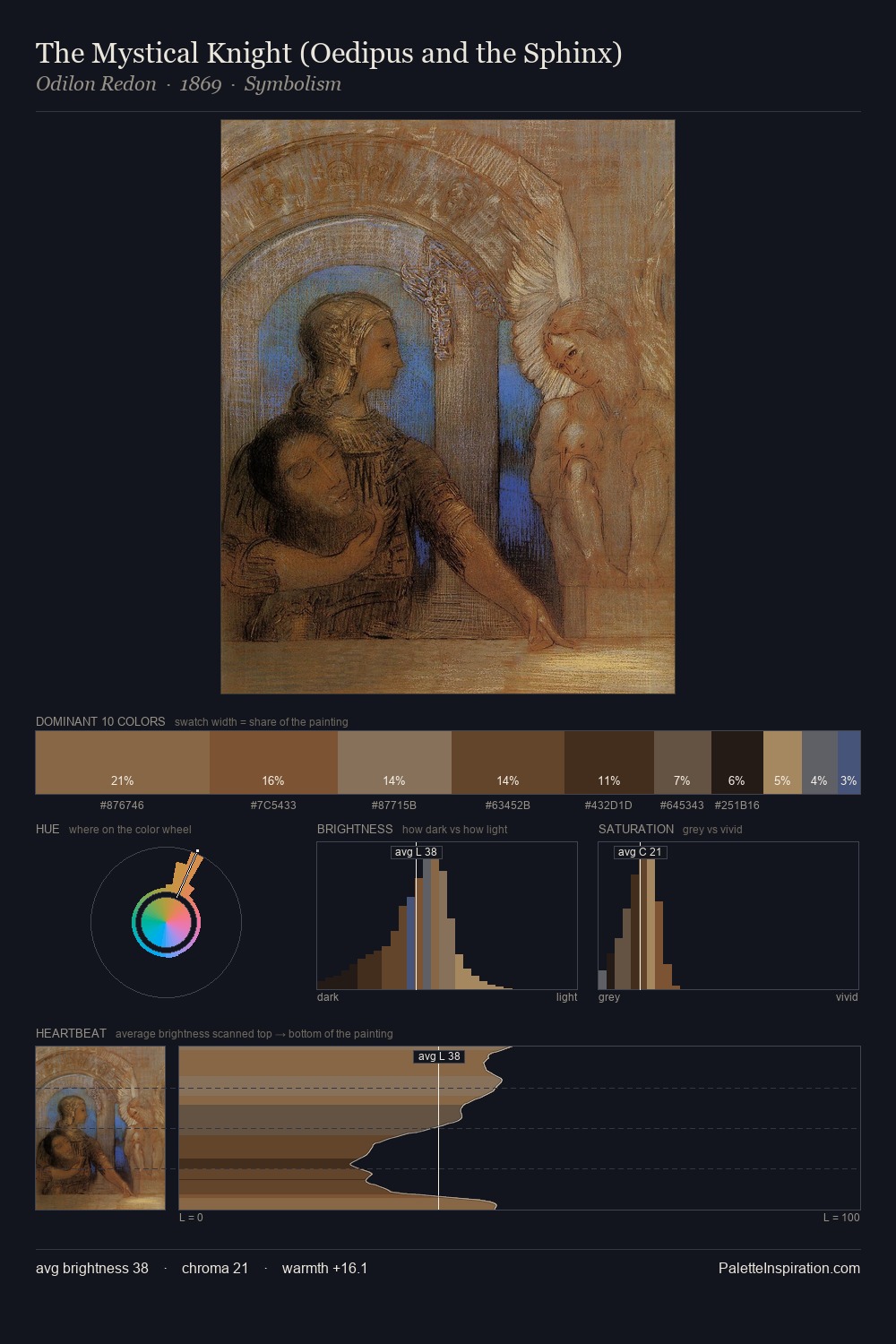Click the "DOMINANT 10 COLORS" heading
The width and height of the screenshot is (896, 1344).
click(100, 721)
